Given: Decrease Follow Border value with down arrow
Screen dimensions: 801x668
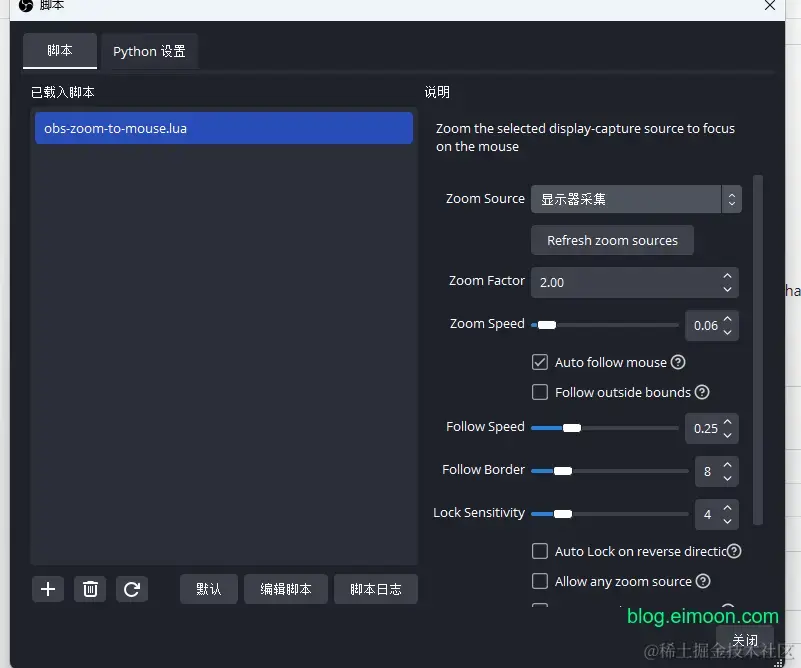Looking at the screenshot, I should [727, 478].
